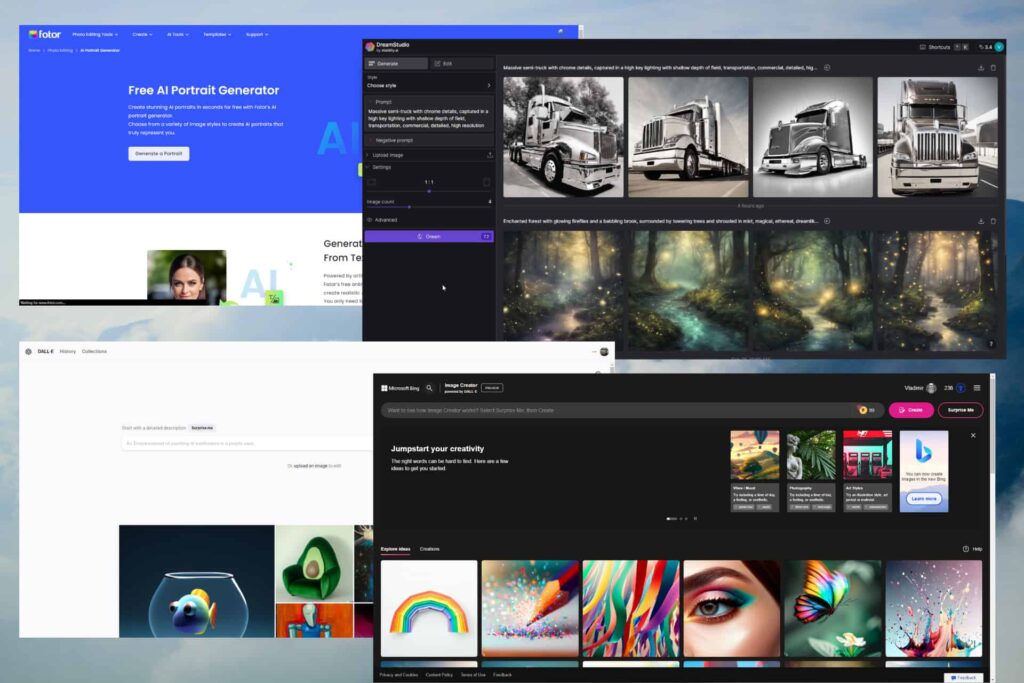Download the semi-truck image set
The image size is (1024, 683).
[x=981, y=68]
